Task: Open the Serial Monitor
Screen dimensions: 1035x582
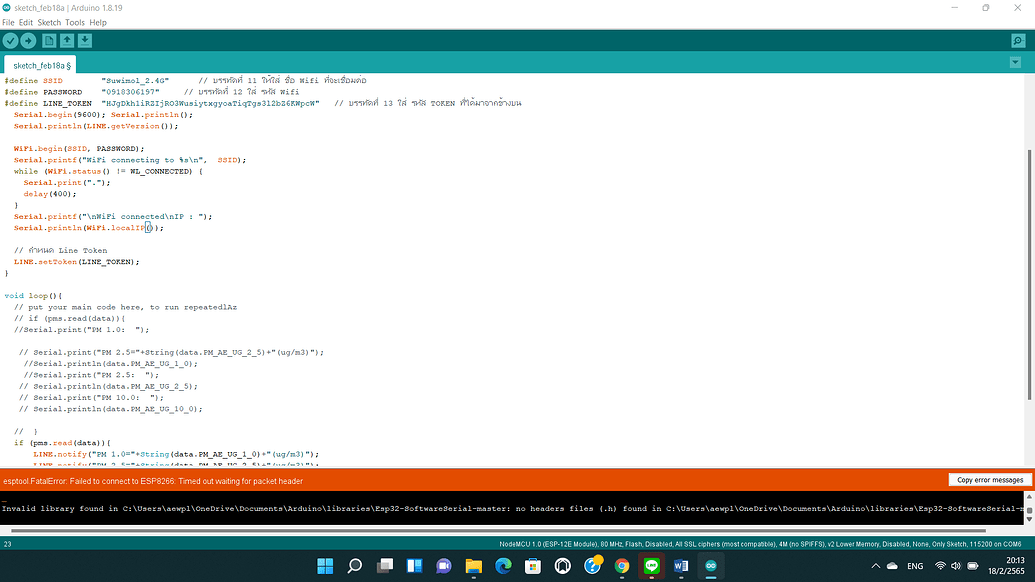Action: [1018, 41]
